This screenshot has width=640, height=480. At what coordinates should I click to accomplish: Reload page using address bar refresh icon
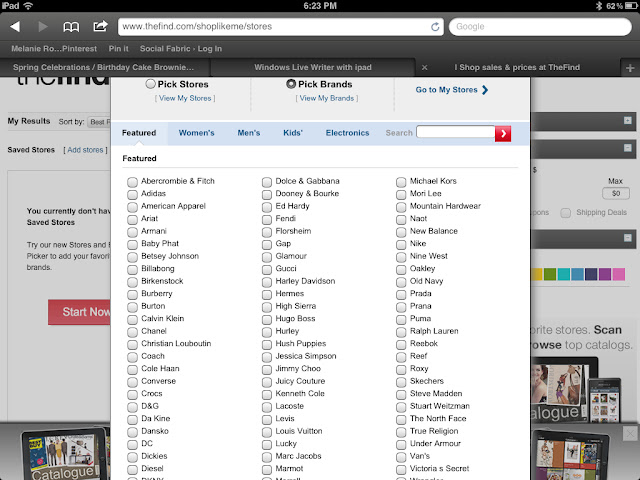point(435,26)
